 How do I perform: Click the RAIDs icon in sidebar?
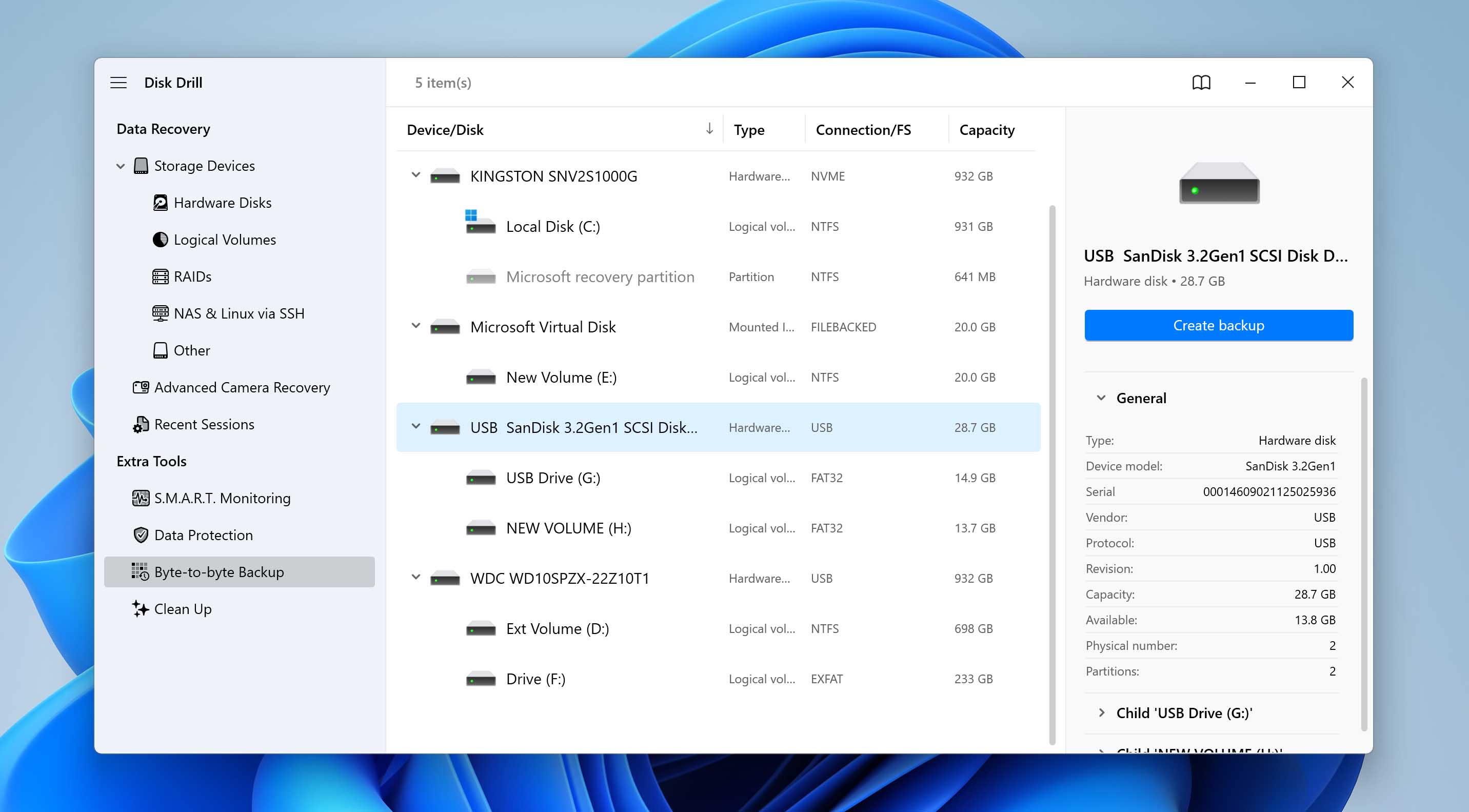click(x=160, y=276)
